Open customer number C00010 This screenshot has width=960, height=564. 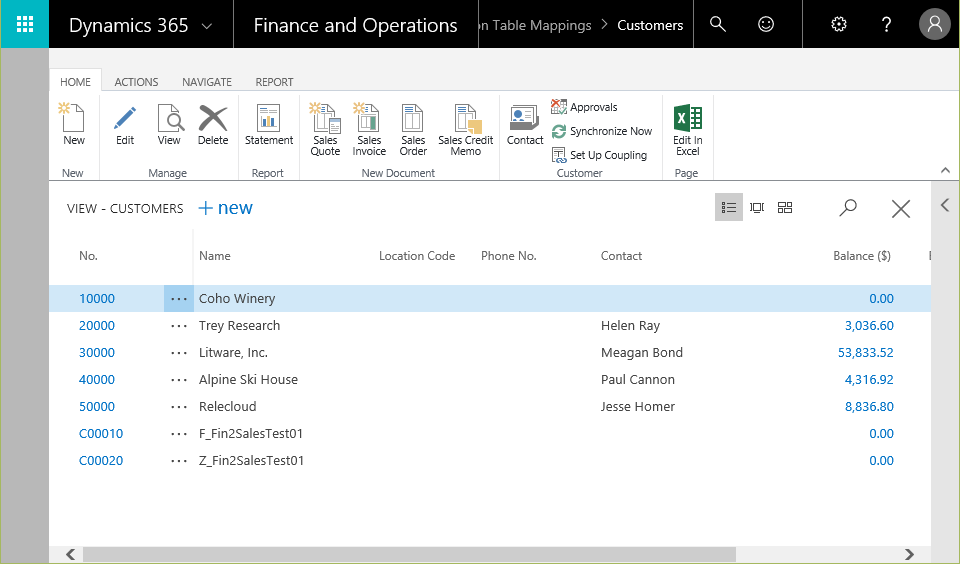101,434
